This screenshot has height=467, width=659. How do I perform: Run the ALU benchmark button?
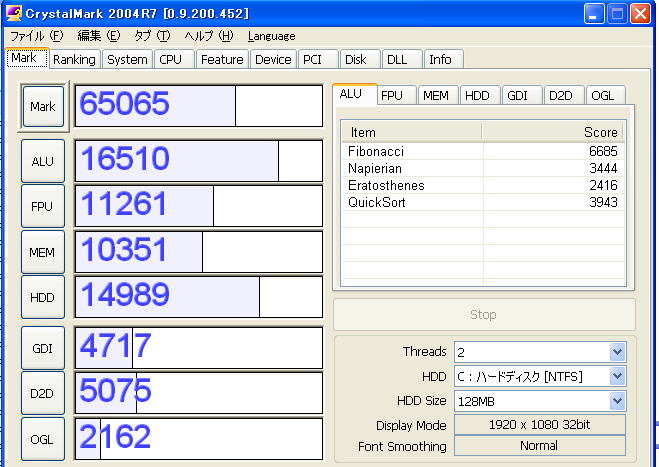click(43, 161)
